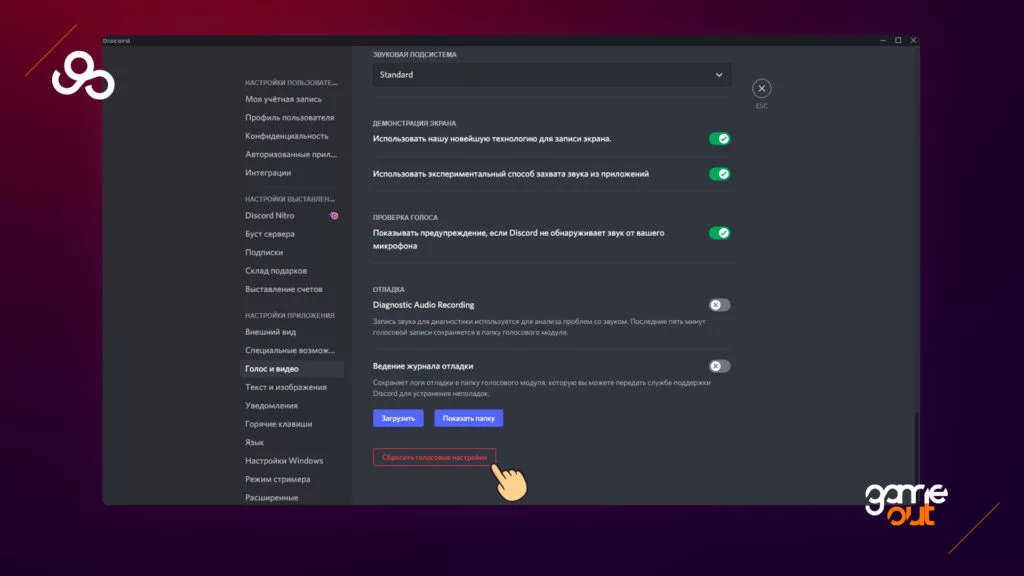Click the Discord Nitro badge icon

[334, 216]
